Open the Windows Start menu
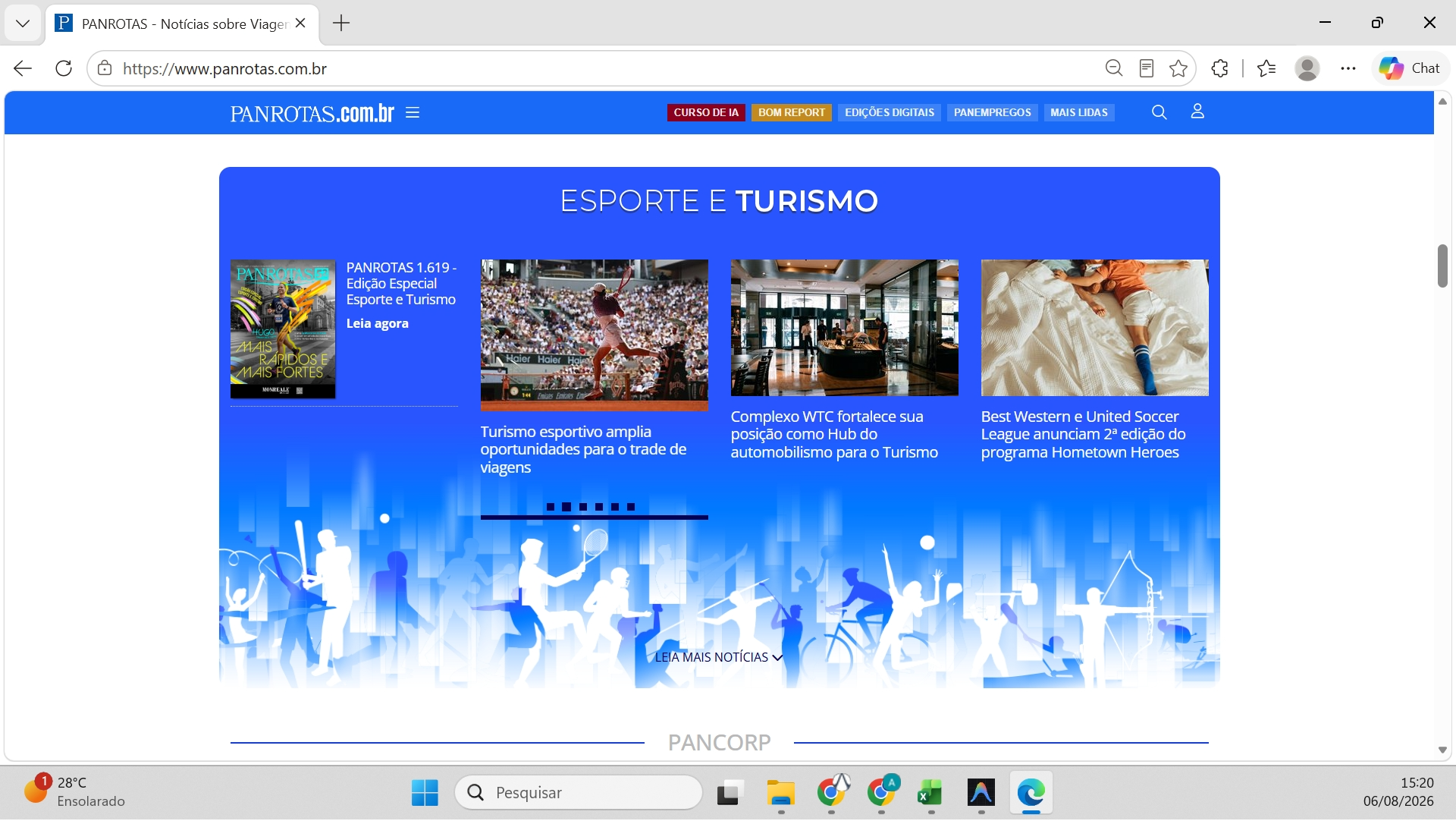The width and height of the screenshot is (1456, 821). pyautogui.click(x=425, y=793)
